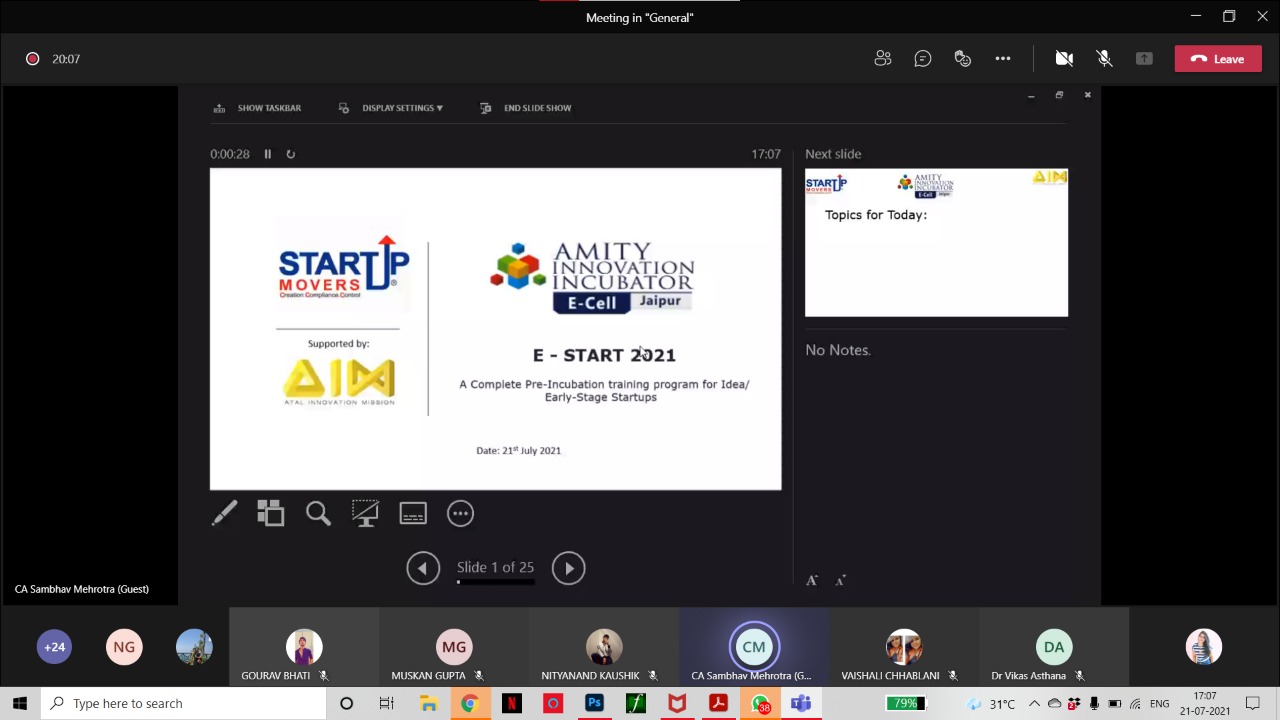Select the pen and laser pointer tool
The image size is (1280, 720).
pyautogui.click(x=224, y=513)
